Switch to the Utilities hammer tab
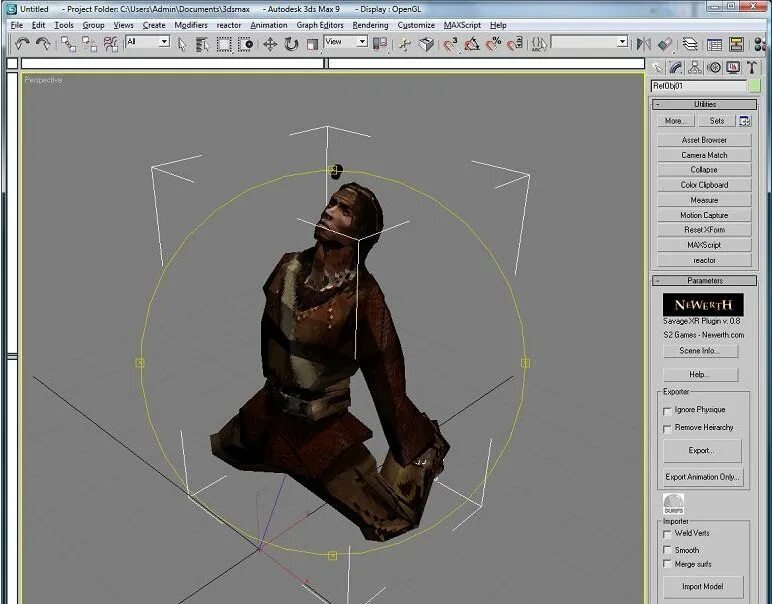772x604 pixels. pos(751,67)
